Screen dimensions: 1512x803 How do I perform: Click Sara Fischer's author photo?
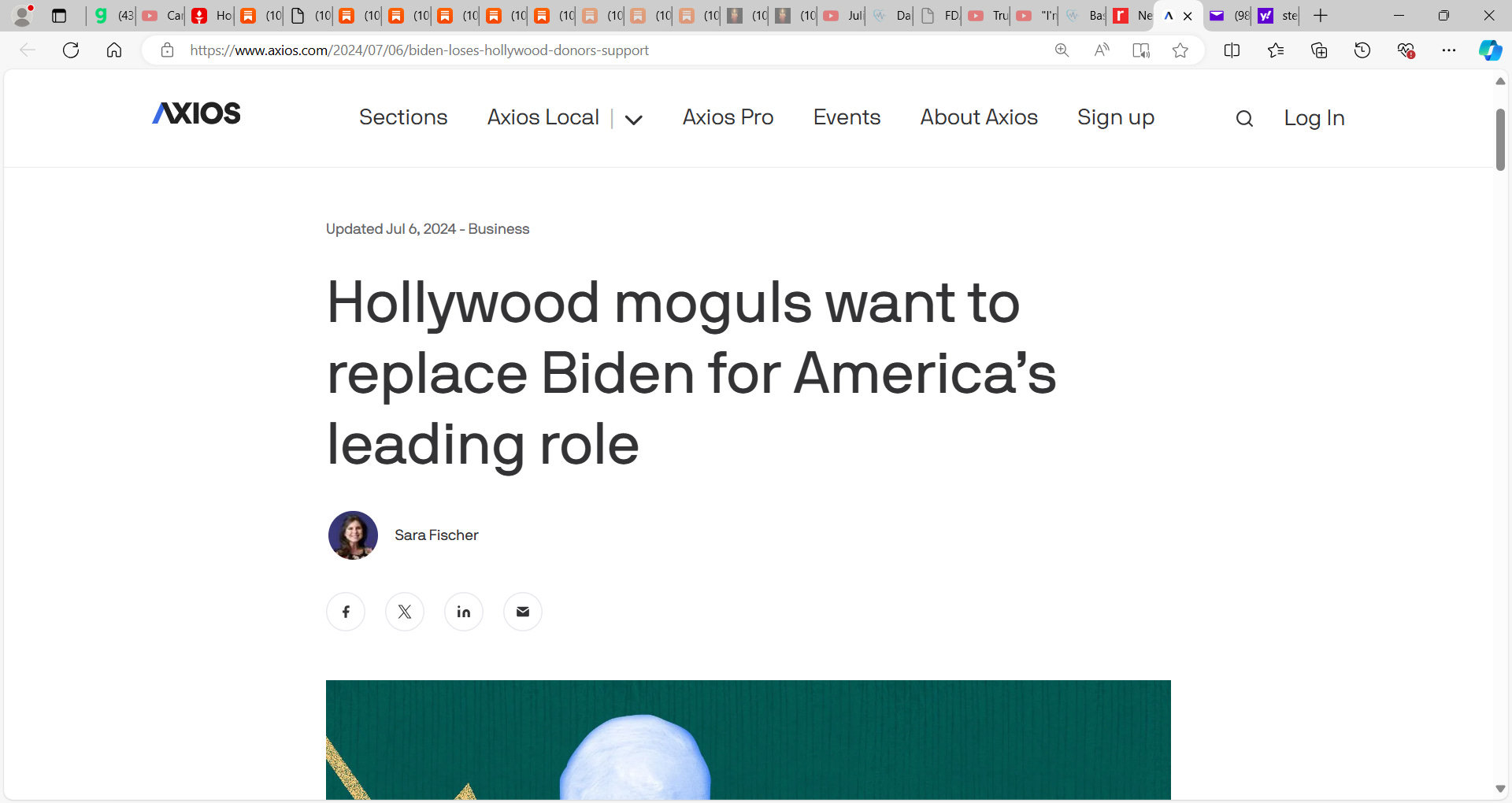(353, 535)
